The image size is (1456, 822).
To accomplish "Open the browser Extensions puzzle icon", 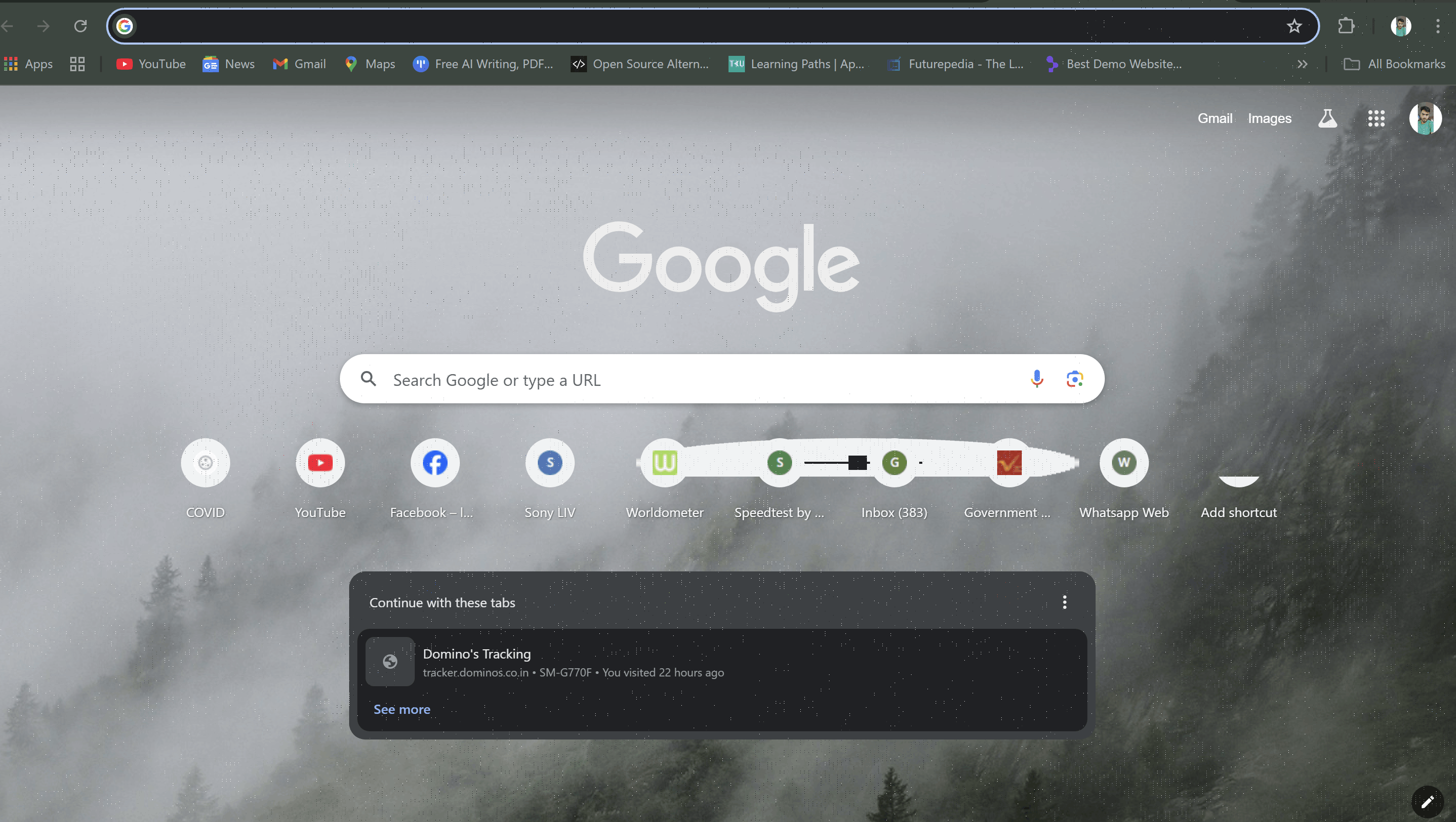I will point(1346,26).
